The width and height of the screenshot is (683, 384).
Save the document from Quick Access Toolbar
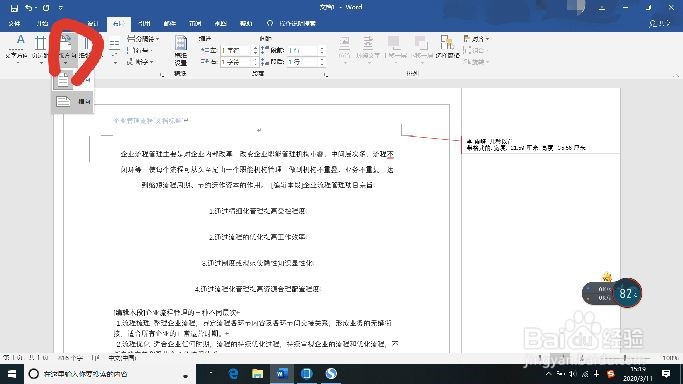14,8
